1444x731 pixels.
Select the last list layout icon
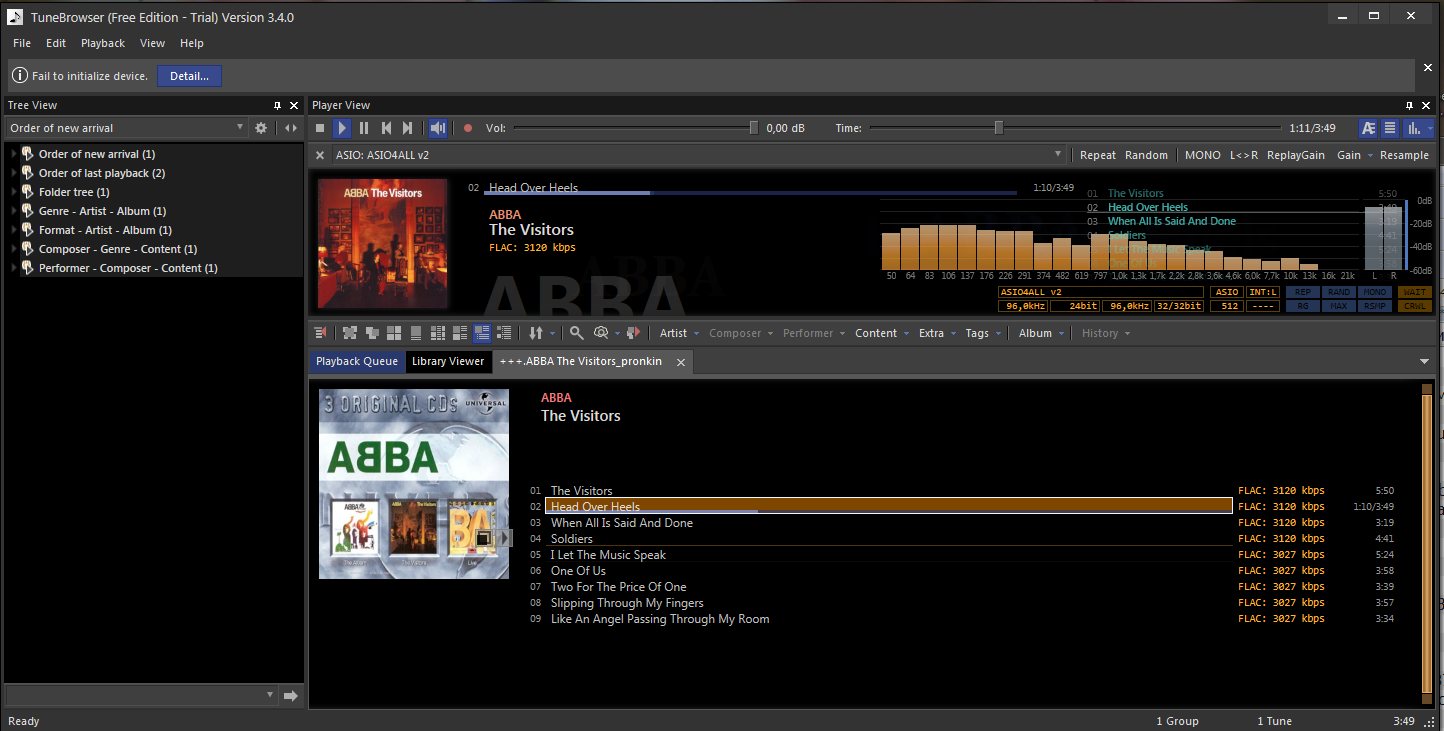(x=504, y=333)
